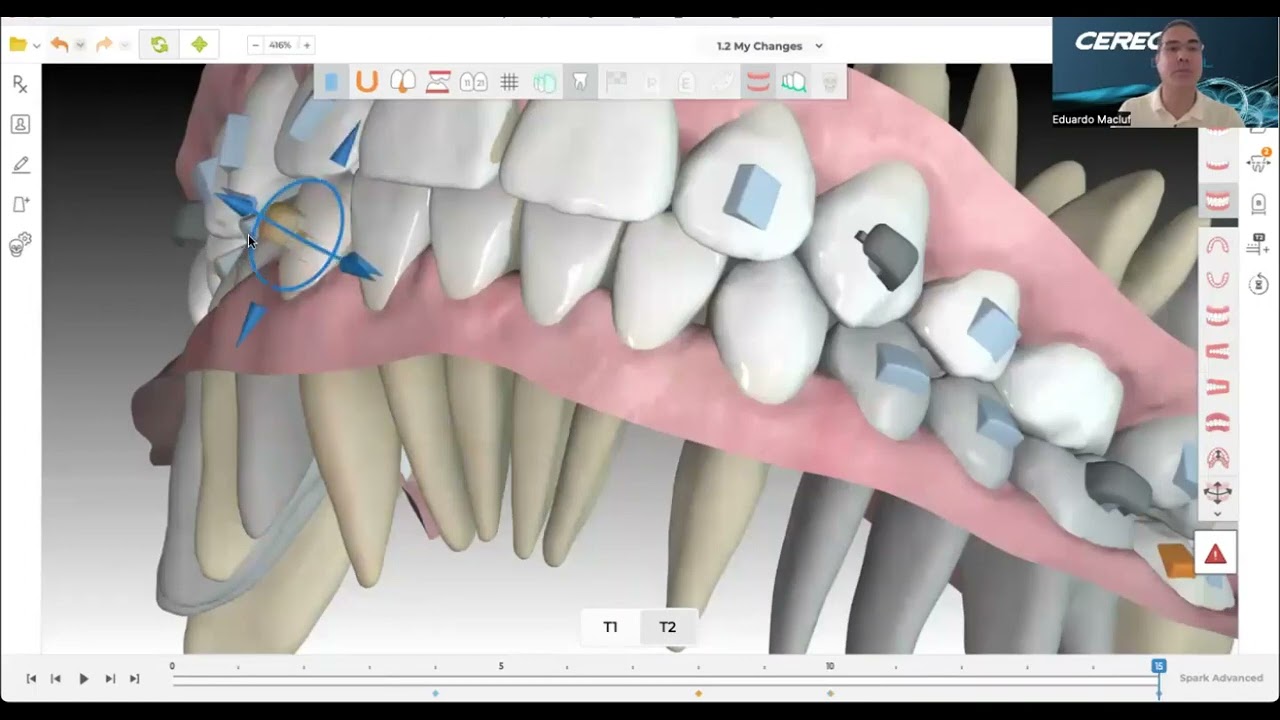Open the redo history dropdown arrow
Image resolution: width=1280 pixels, height=720 pixels.
point(124,45)
